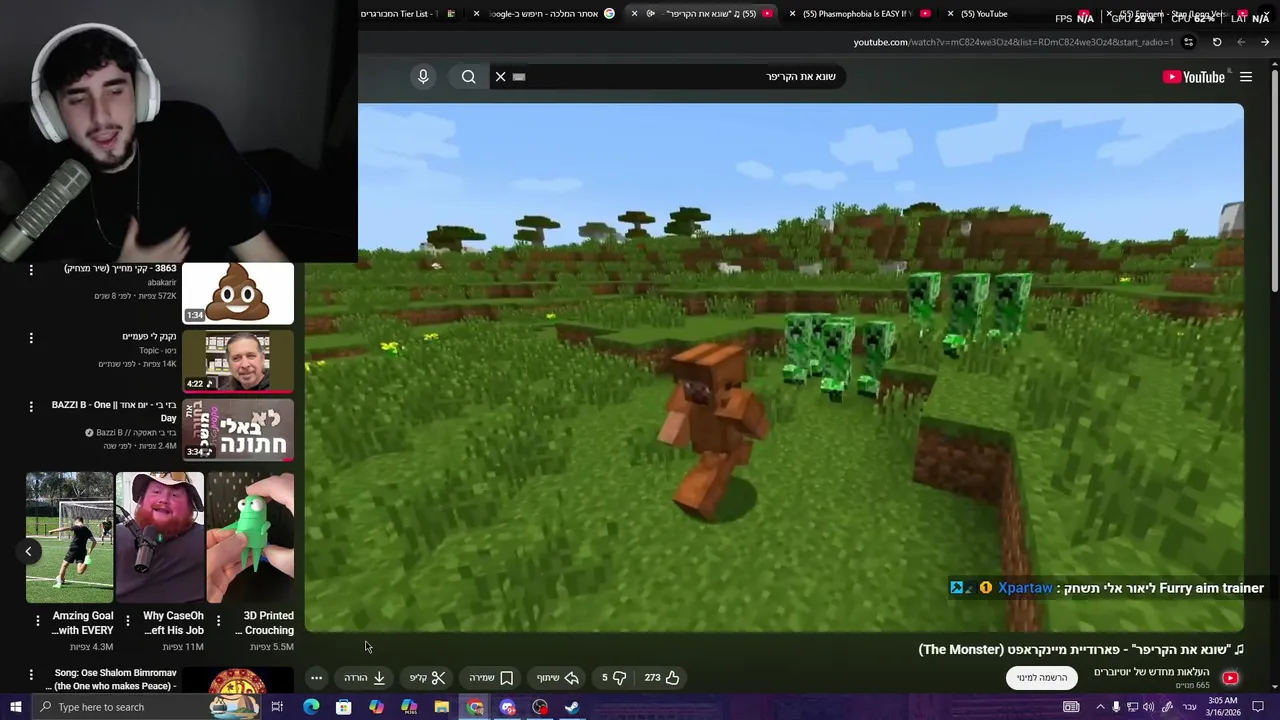
Task: Open options for the 3D Printed Crouching short
Action: (x=218, y=622)
